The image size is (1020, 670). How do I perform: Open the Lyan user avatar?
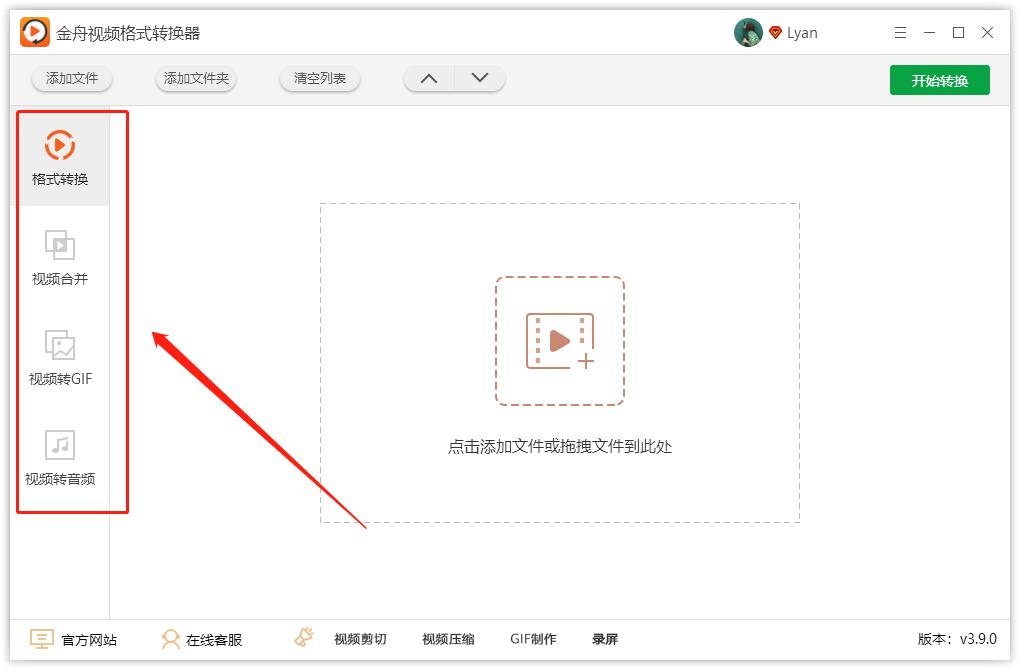click(x=746, y=31)
